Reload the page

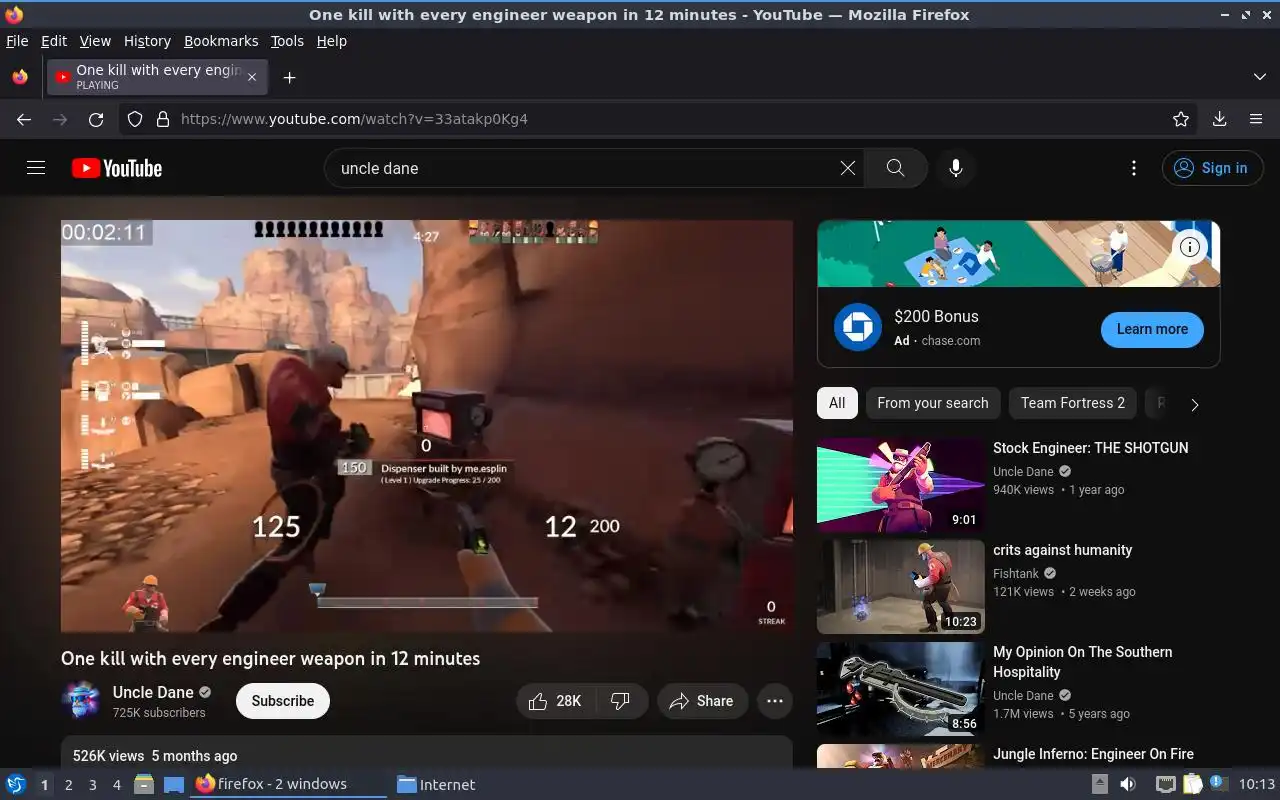pyautogui.click(x=96, y=119)
